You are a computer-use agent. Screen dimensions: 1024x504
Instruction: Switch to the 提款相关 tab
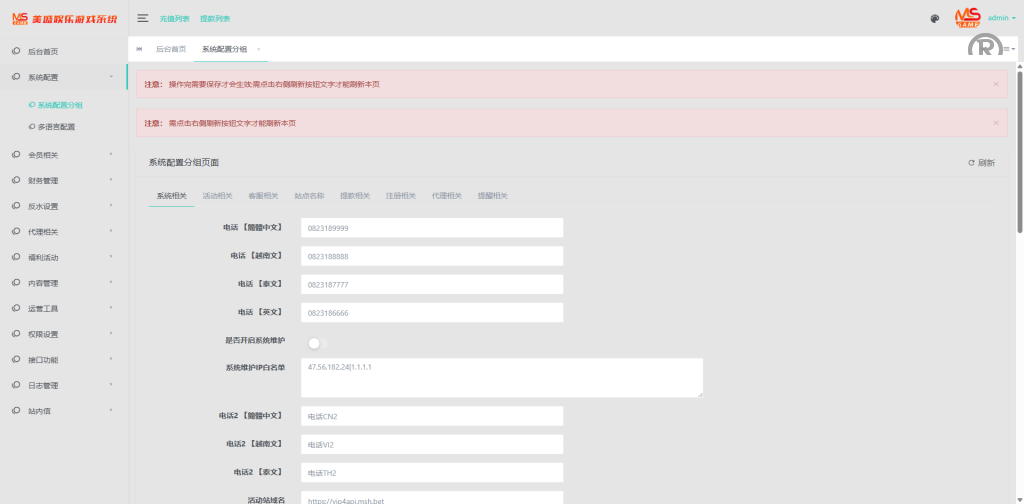click(355, 196)
